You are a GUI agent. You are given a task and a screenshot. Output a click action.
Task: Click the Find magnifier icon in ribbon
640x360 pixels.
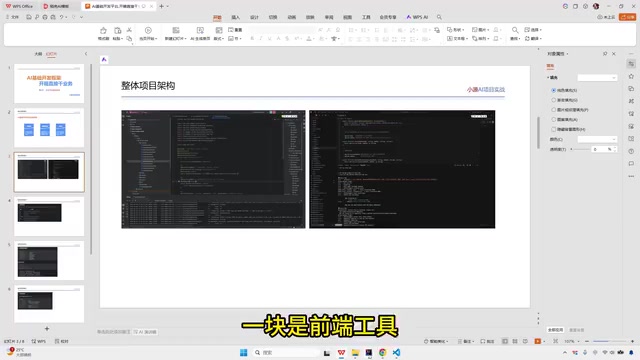pyautogui.click(x=515, y=30)
